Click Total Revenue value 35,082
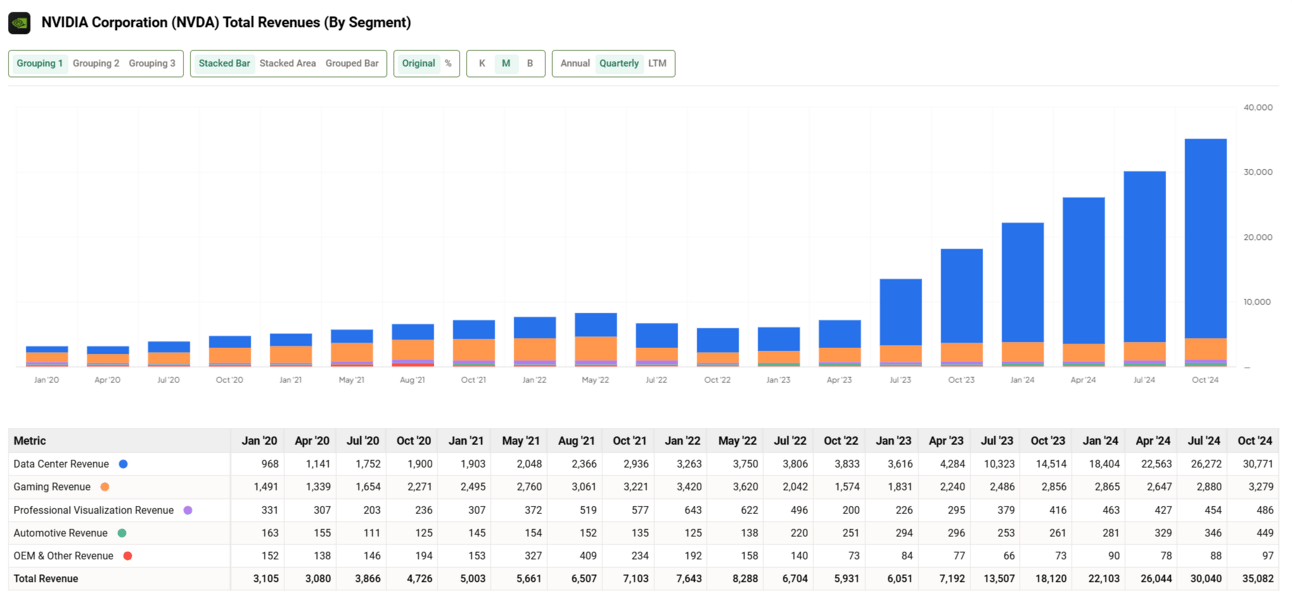 coord(1256,578)
